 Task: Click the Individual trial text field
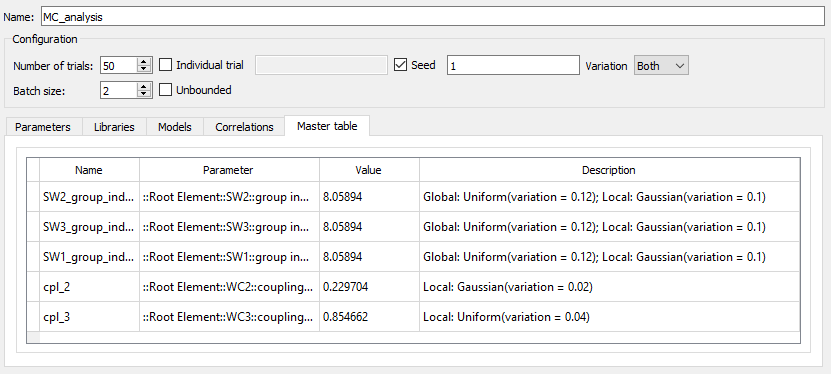[321, 66]
